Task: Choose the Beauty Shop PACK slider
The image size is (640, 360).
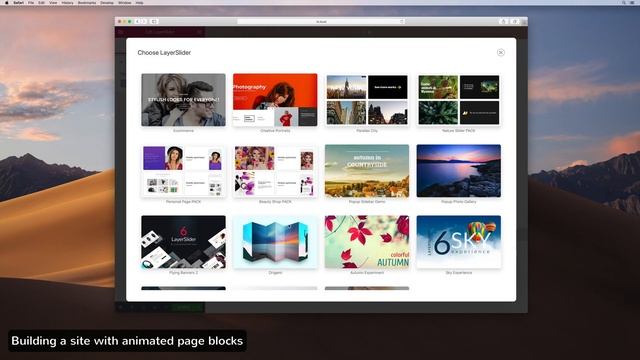Action: (x=275, y=171)
